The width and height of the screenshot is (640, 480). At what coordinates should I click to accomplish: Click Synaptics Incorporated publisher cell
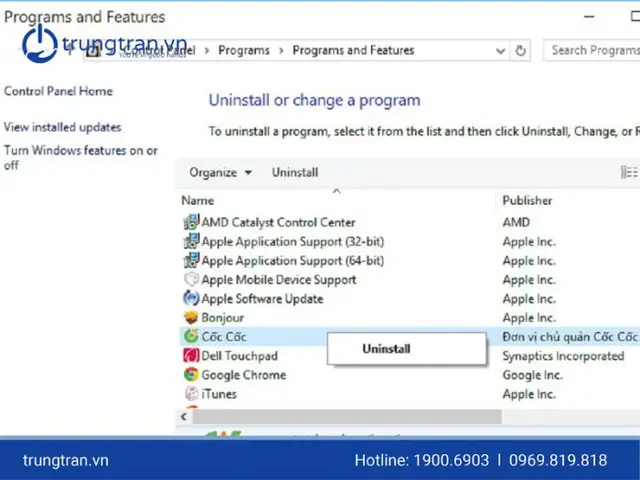pyautogui.click(x=563, y=356)
